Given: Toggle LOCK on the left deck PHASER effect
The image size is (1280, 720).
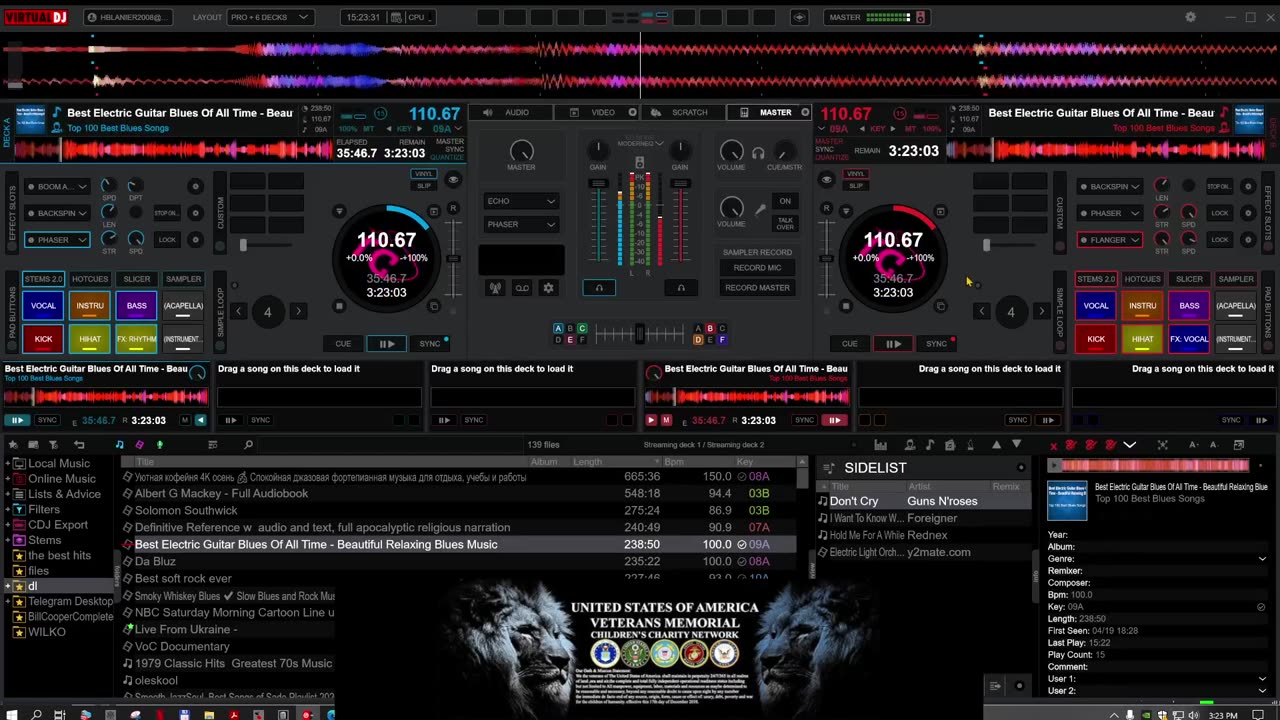Looking at the screenshot, I should click(167, 240).
